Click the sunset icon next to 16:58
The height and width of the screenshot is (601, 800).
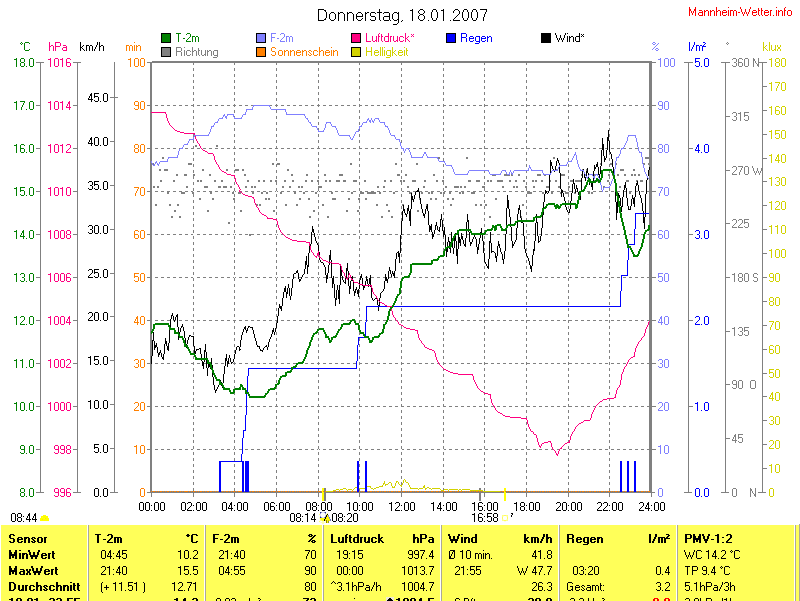pyautogui.click(x=507, y=518)
